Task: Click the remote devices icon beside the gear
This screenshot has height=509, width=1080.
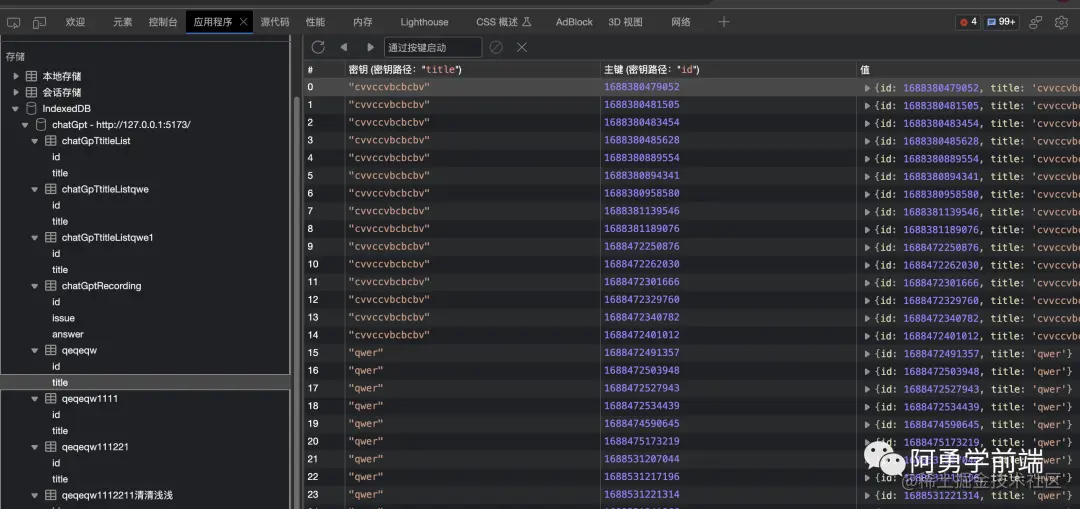Action: [x=1035, y=23]
